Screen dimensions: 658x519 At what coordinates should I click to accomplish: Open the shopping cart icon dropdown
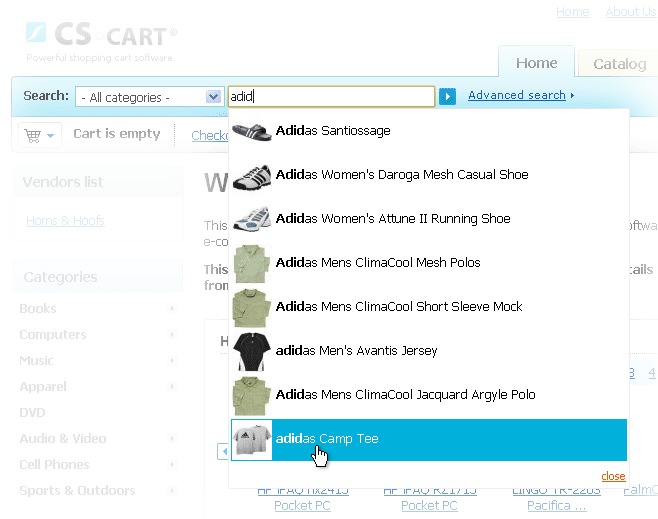tap(39, 136)
